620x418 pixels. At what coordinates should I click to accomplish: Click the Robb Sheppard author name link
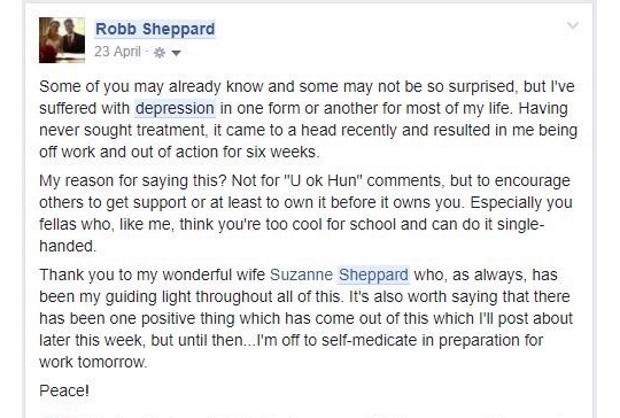coord(155,29)
